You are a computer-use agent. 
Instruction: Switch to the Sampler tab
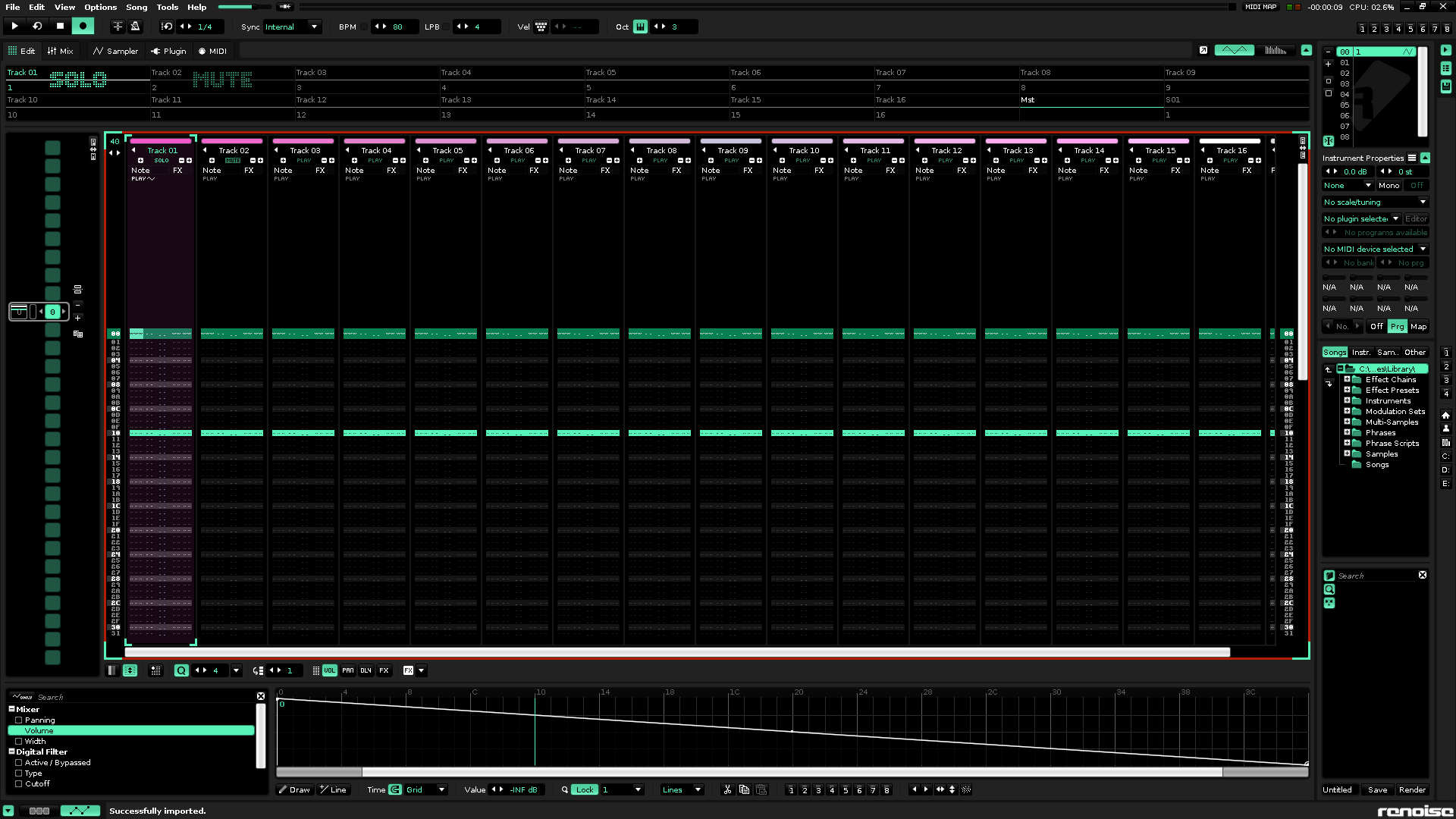(x=115, y=51)
